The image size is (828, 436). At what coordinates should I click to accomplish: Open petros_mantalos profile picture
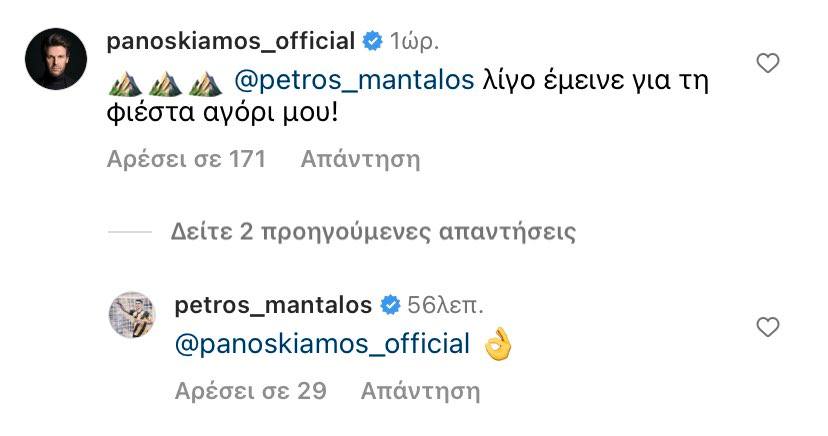[131, 316]
